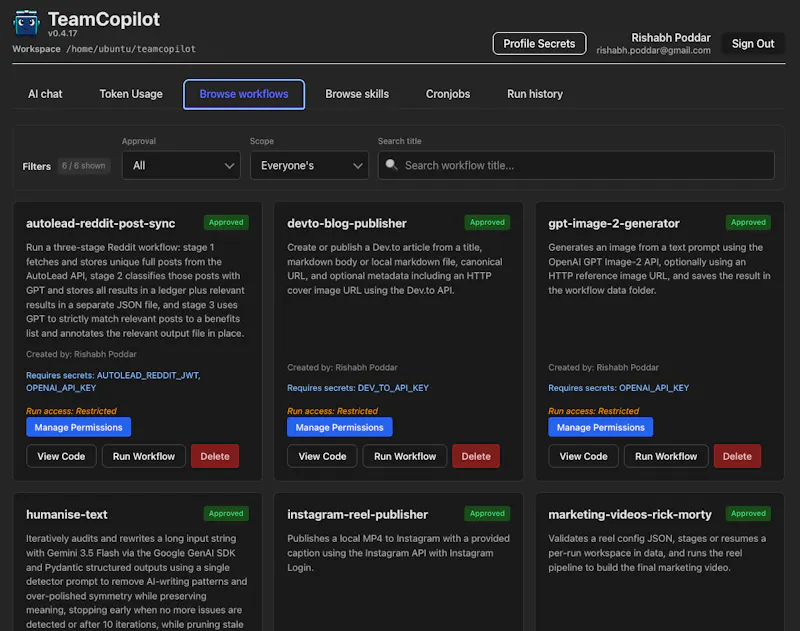The image size is (800, 631).
Task: Open Profile Secrets
Action: [x=539, y=43]
